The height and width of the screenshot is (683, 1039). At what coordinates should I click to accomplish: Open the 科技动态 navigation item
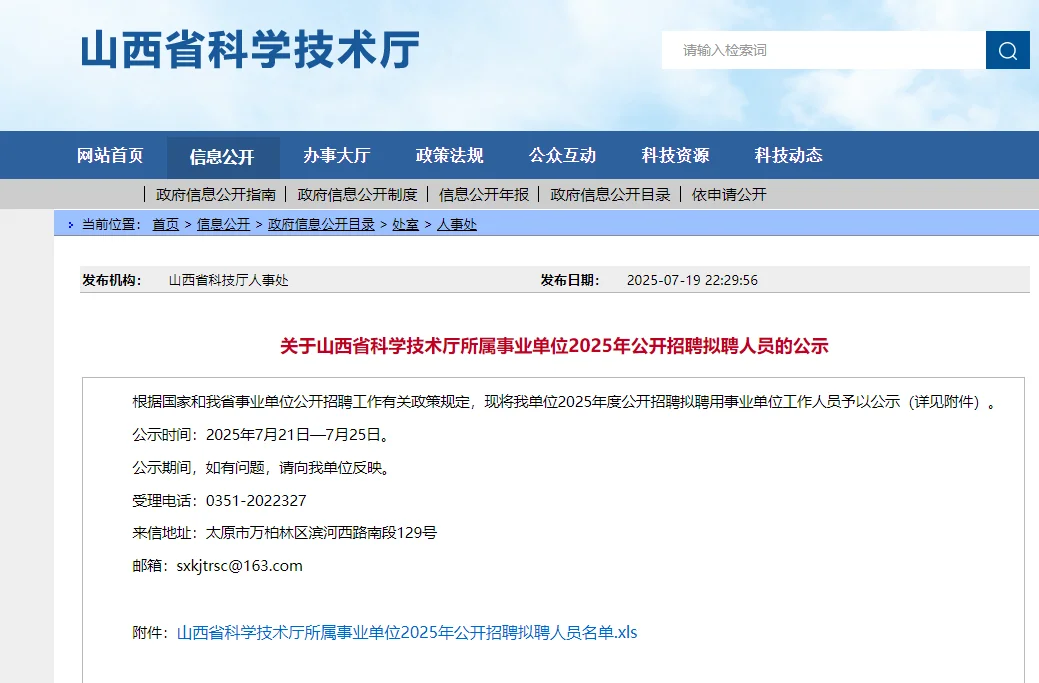click(x=789, y=156)
